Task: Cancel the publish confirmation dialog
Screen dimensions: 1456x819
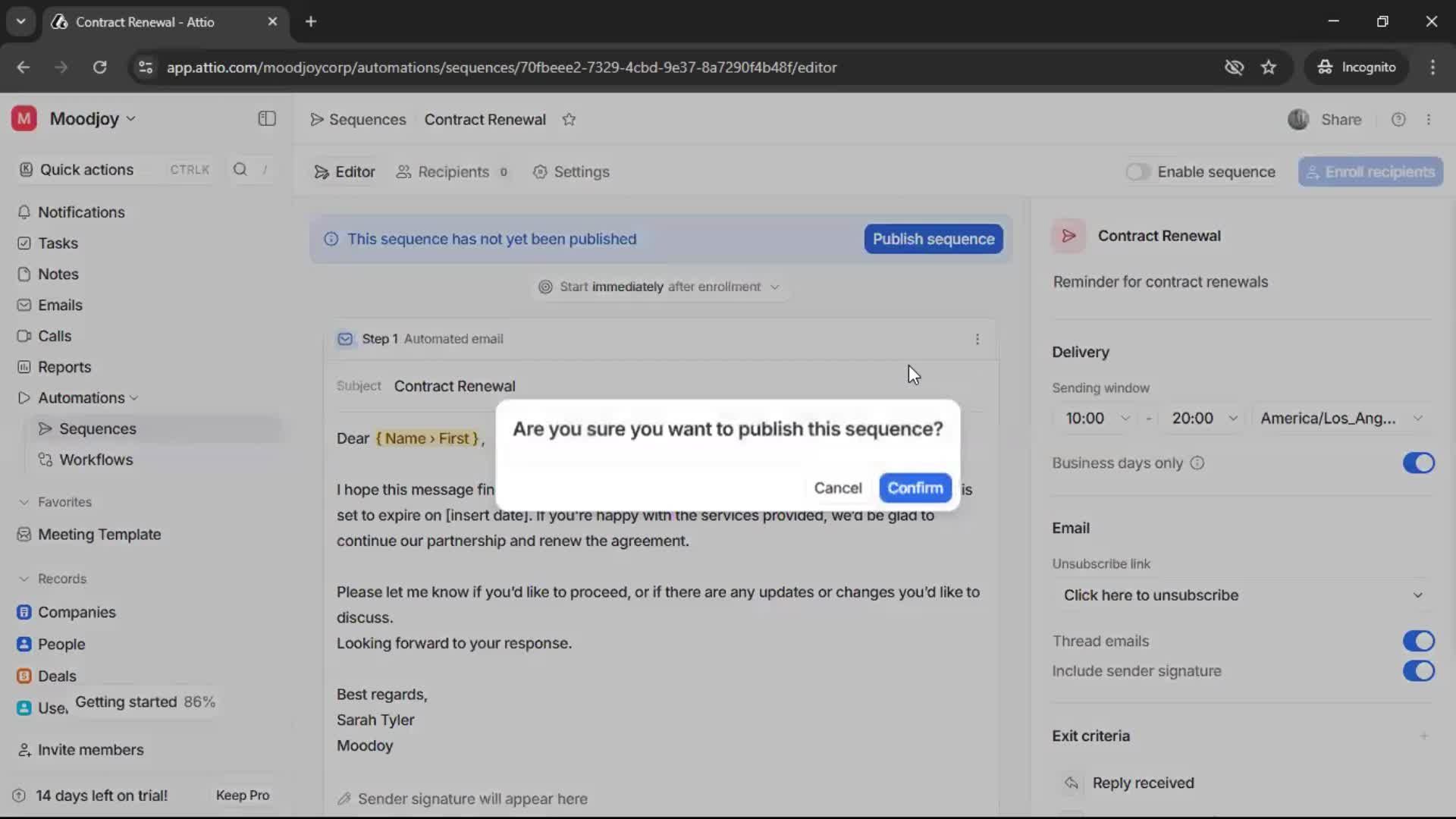Action: (838, 488)
